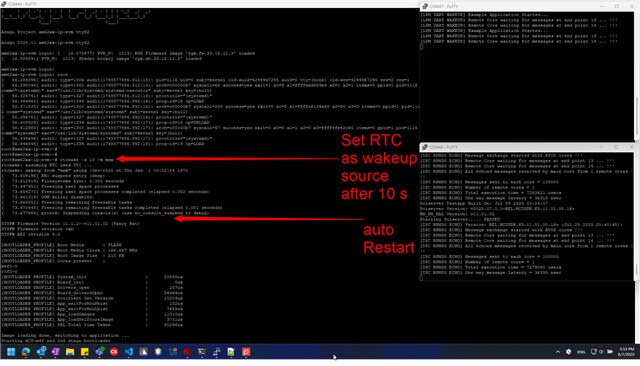Minimize the COM47 PuTTY window

click(601, 7)
